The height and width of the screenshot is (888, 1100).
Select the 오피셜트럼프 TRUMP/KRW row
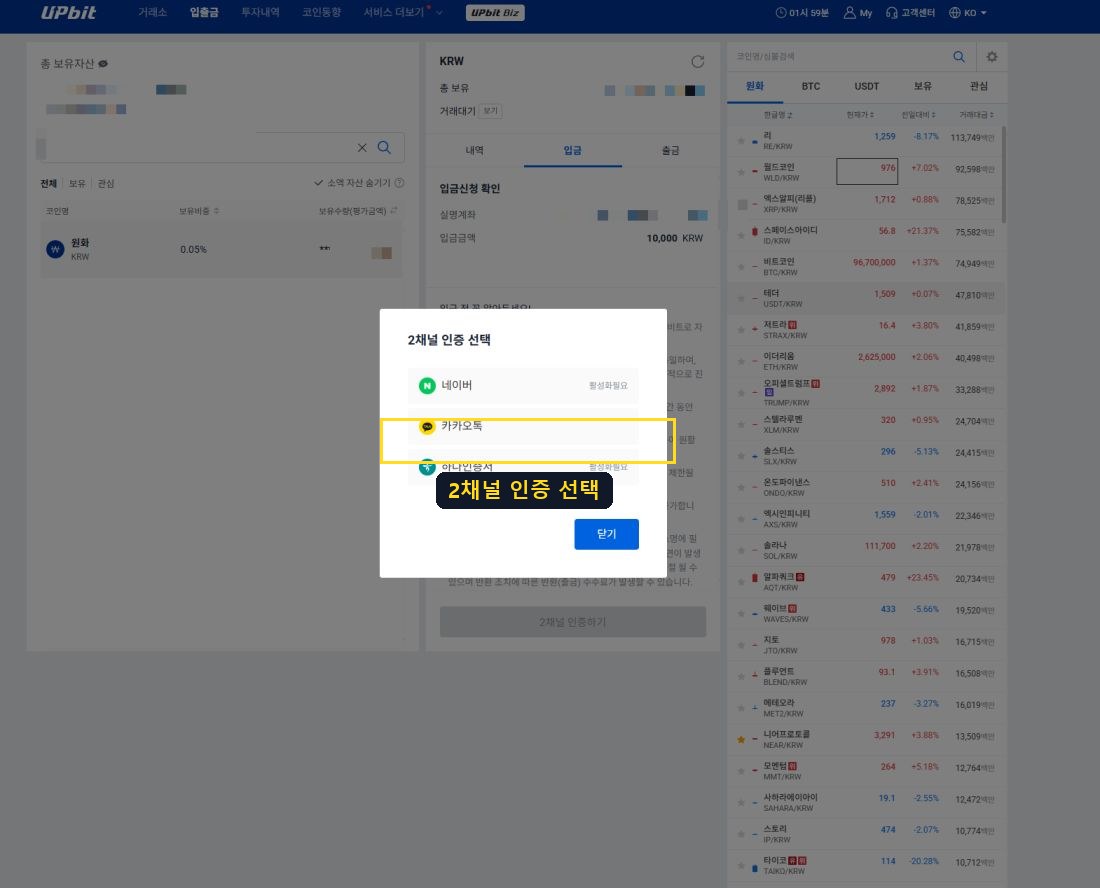(x=866, y=393)
